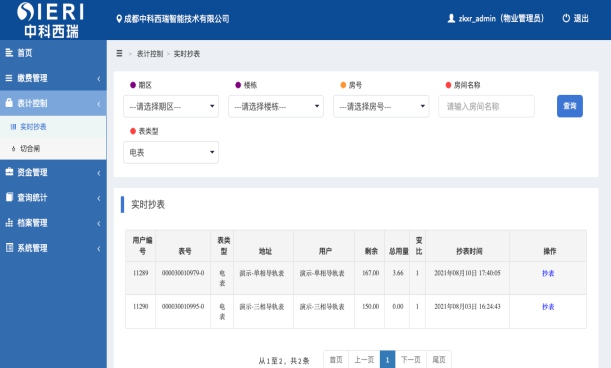Image resolution: width=611 pixels, height=368 pixels.
Task: Open the 查询统计 menu
Action: click(53, 197)
